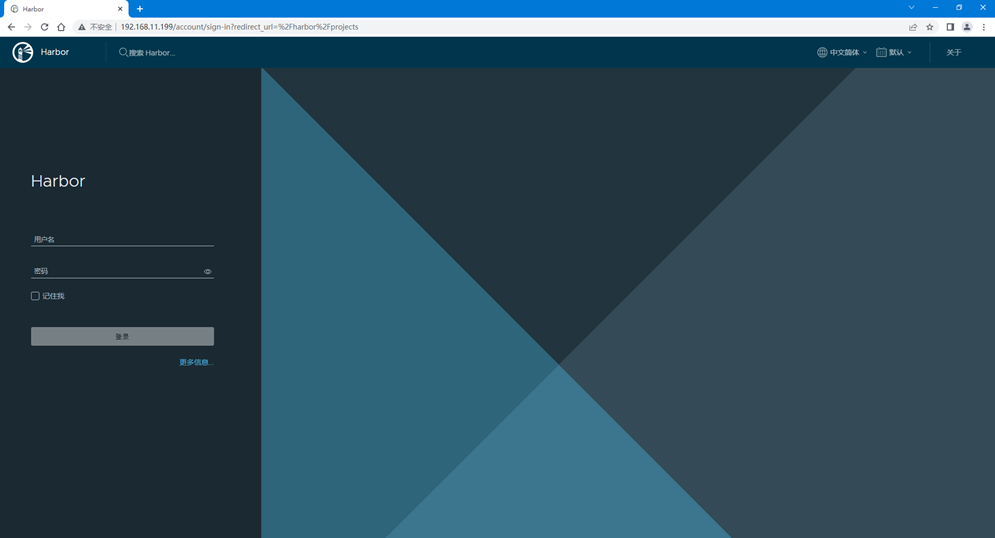Click the Harbor lighthouse logo icon

[23, 52]
